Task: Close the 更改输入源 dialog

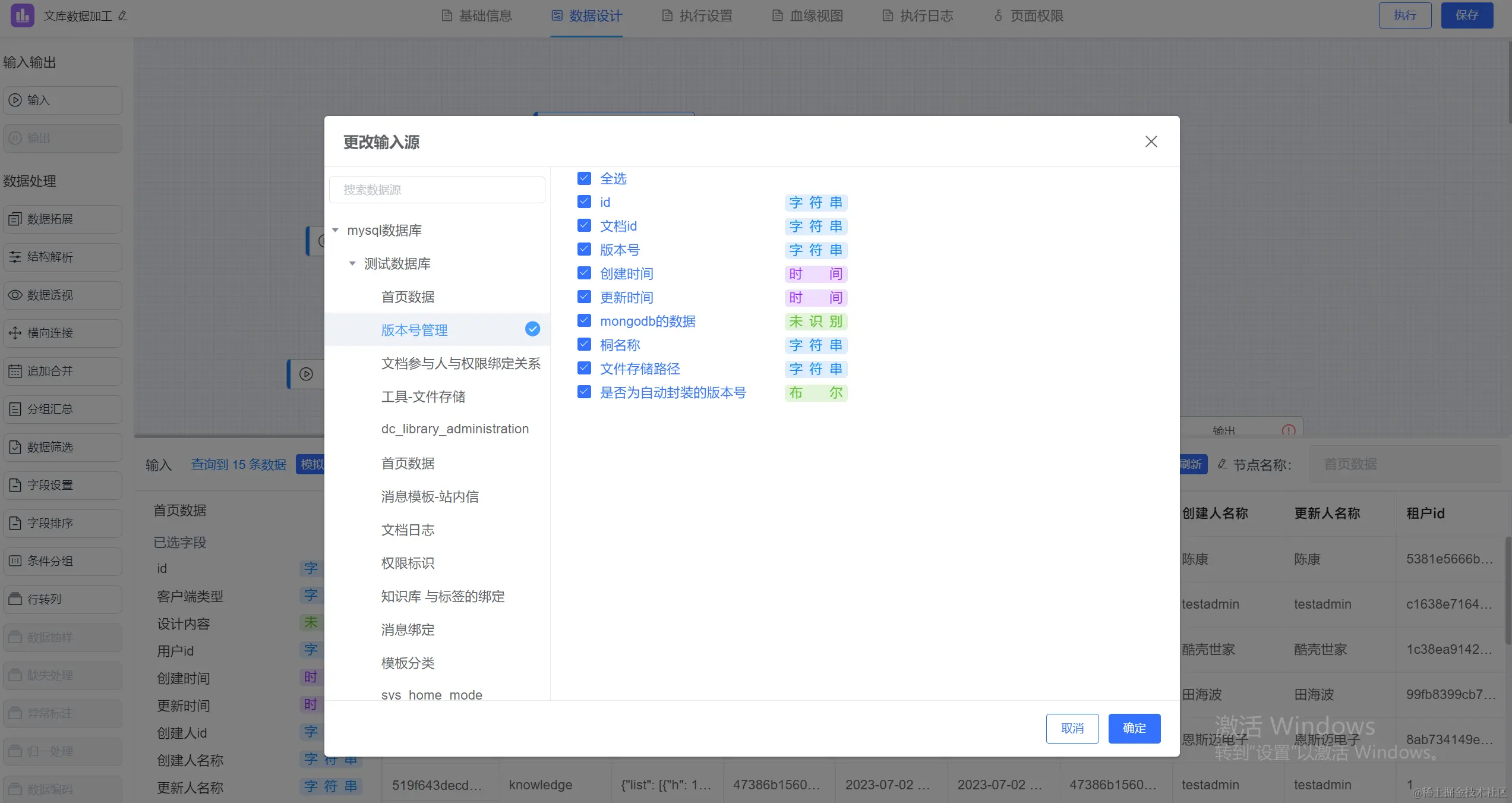Action: click(x=1151, y=141)
